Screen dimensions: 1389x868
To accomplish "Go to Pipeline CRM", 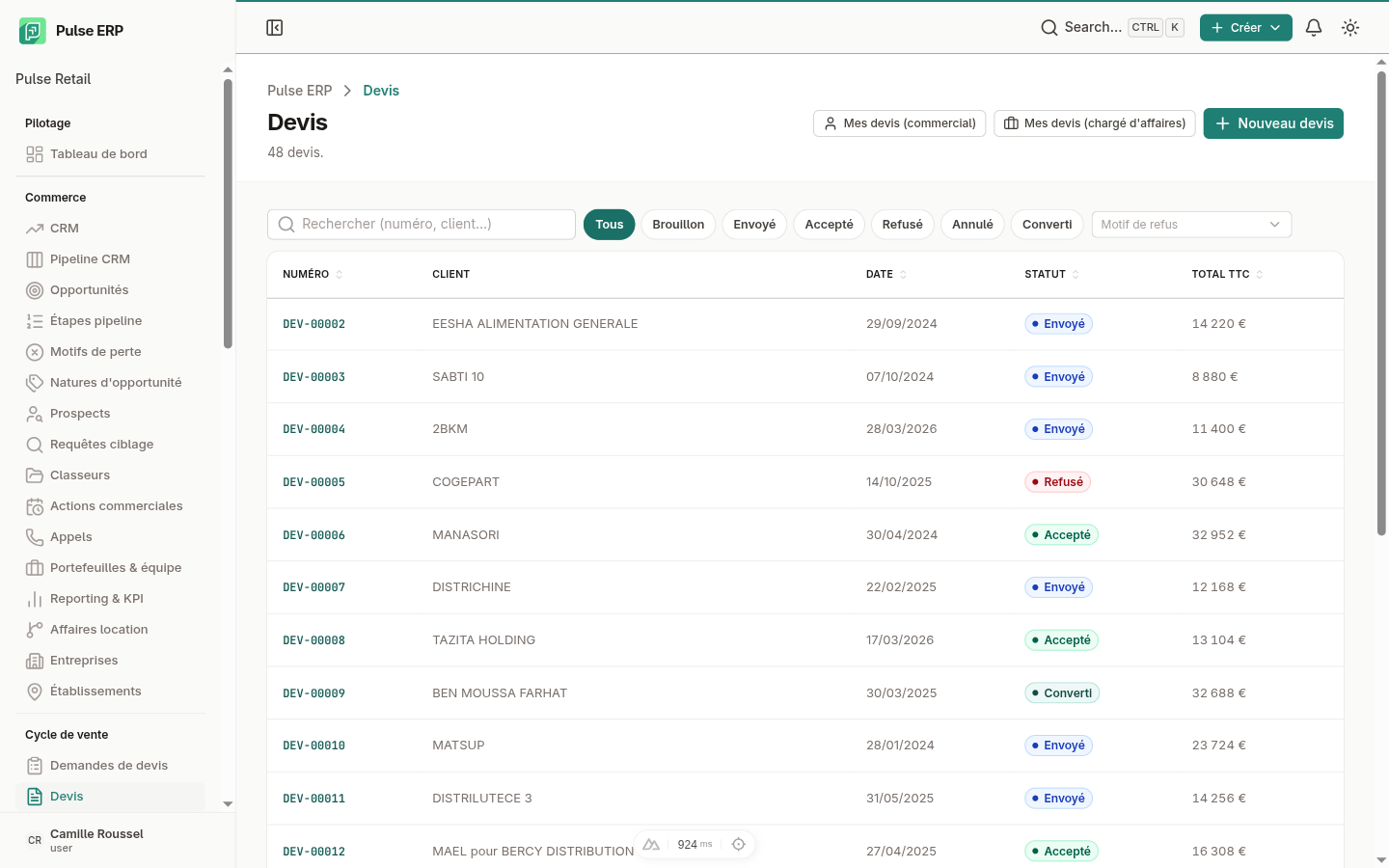I will tap(110, 259).
